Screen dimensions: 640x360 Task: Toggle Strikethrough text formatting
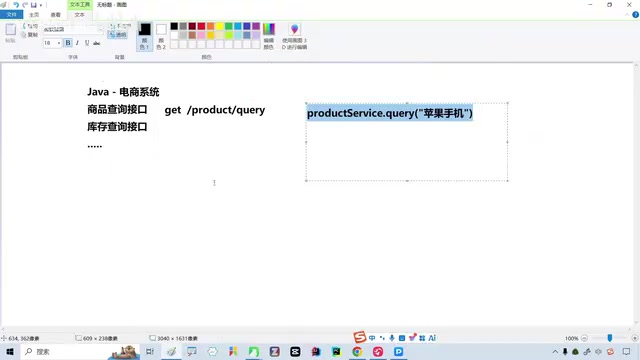pyautogui.click(x=96, y=43)
